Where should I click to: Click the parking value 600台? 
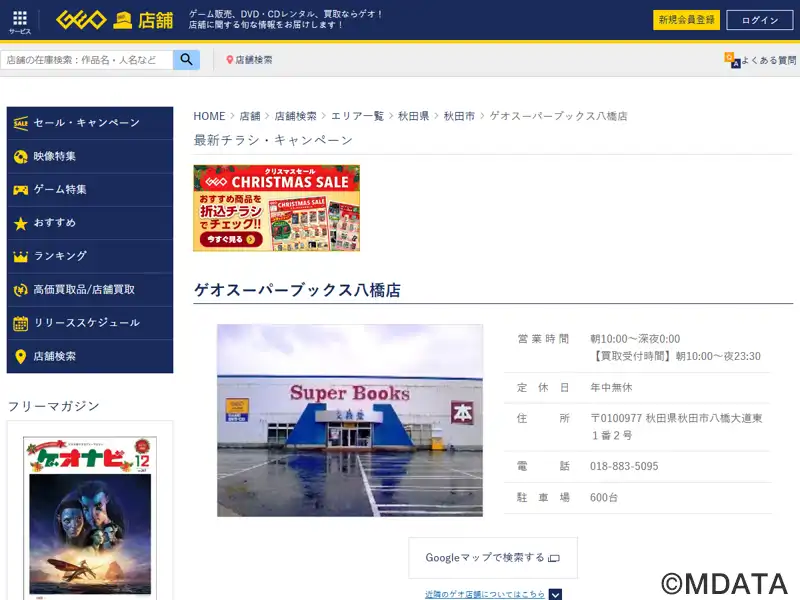pyautogui.click(x=604, y=497)
